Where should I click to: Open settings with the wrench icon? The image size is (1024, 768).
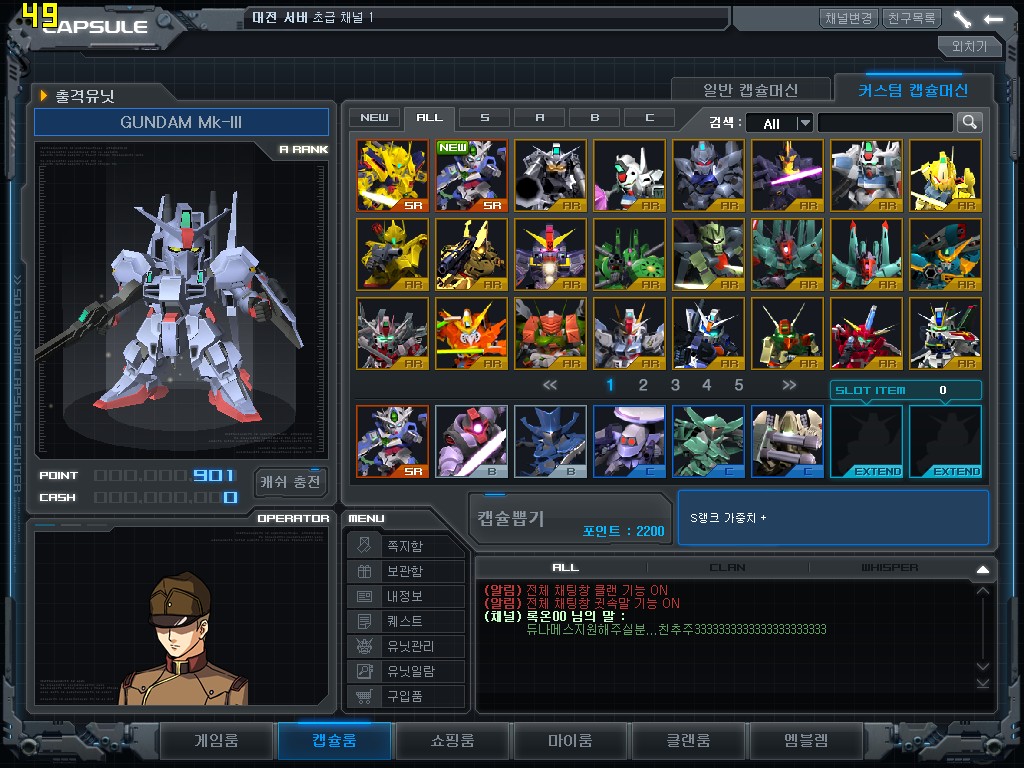962,18
